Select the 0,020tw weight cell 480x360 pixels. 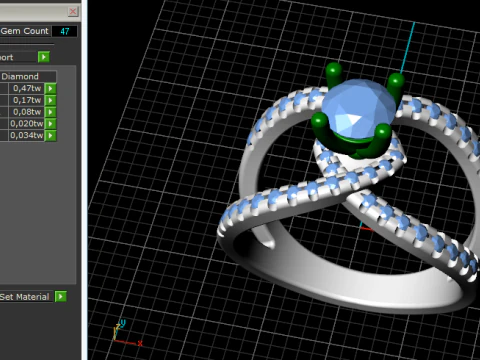(x=26, y=124)
